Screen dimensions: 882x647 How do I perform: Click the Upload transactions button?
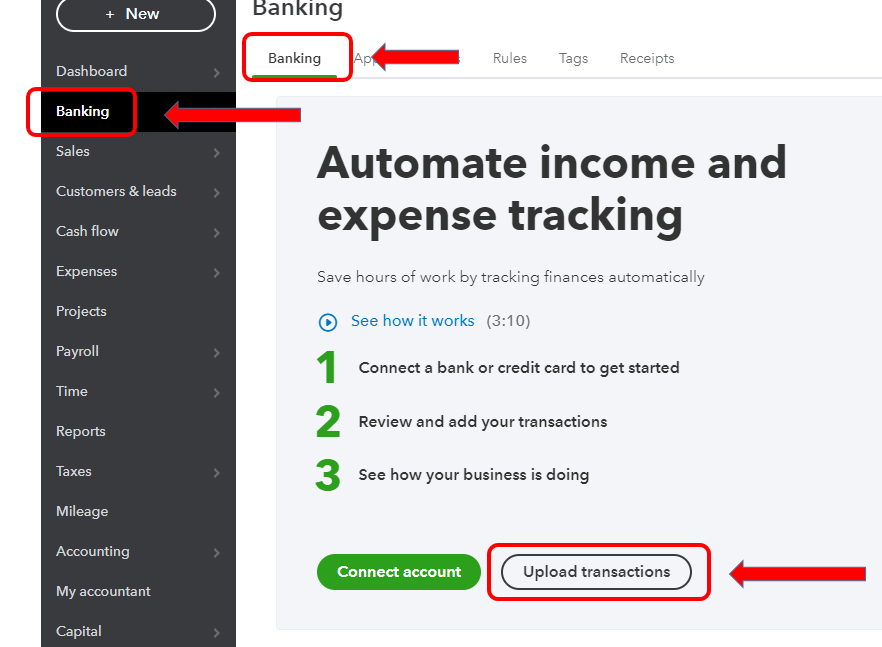(598, 572)
